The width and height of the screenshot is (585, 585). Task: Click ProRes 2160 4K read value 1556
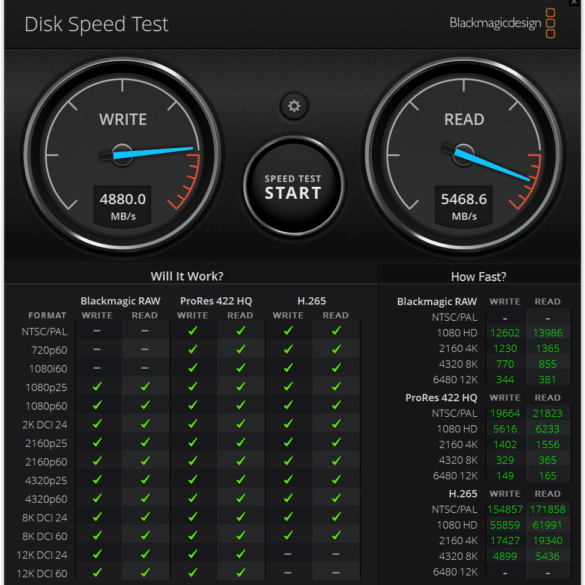[x=548, y=445]
